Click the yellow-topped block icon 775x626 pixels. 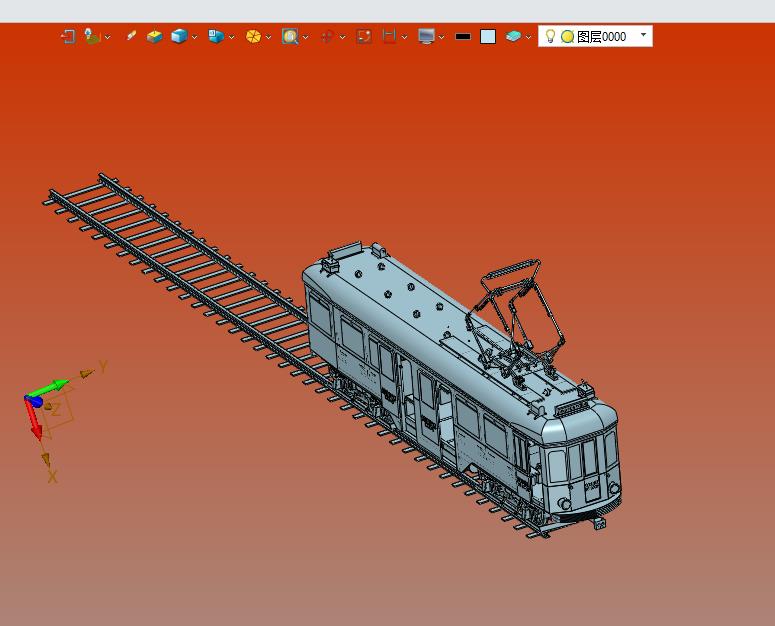[155, 37]
